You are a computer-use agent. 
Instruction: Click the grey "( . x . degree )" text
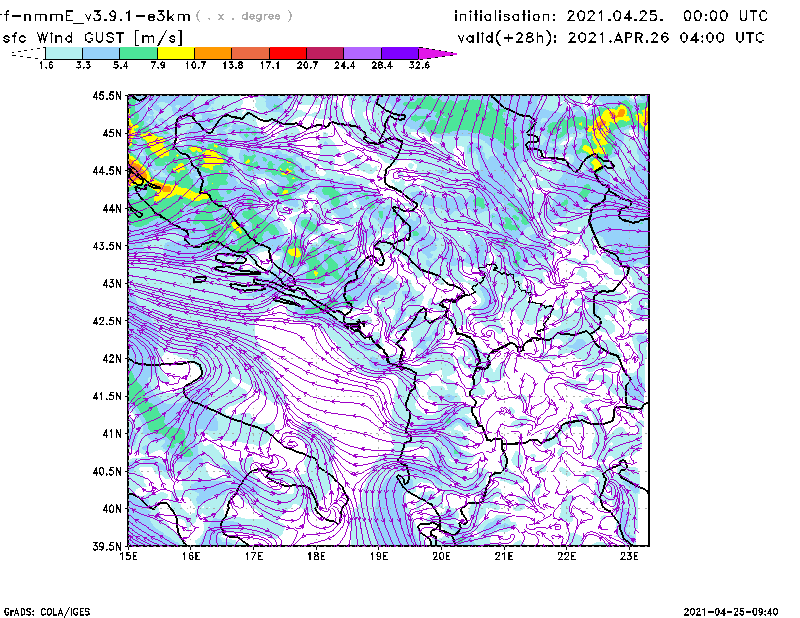coord(244,16)
